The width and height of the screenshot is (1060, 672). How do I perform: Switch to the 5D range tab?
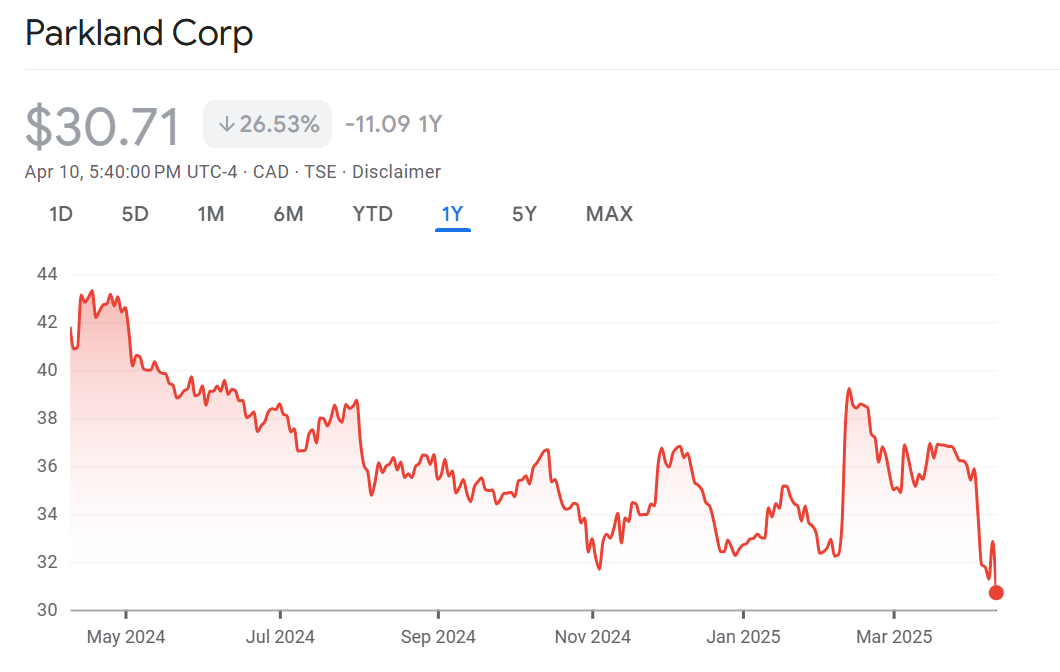click(135, 214)
